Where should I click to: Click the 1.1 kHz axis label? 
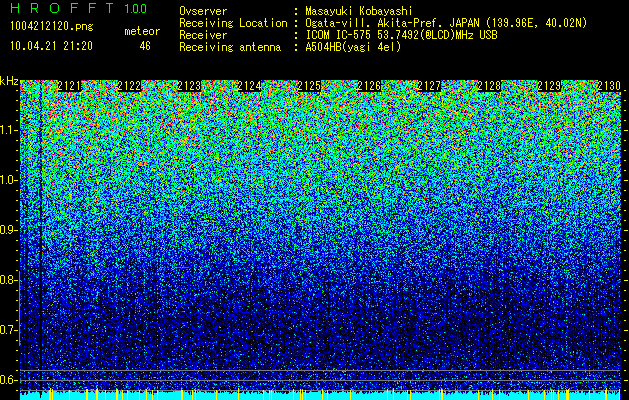tap(9, 130)
